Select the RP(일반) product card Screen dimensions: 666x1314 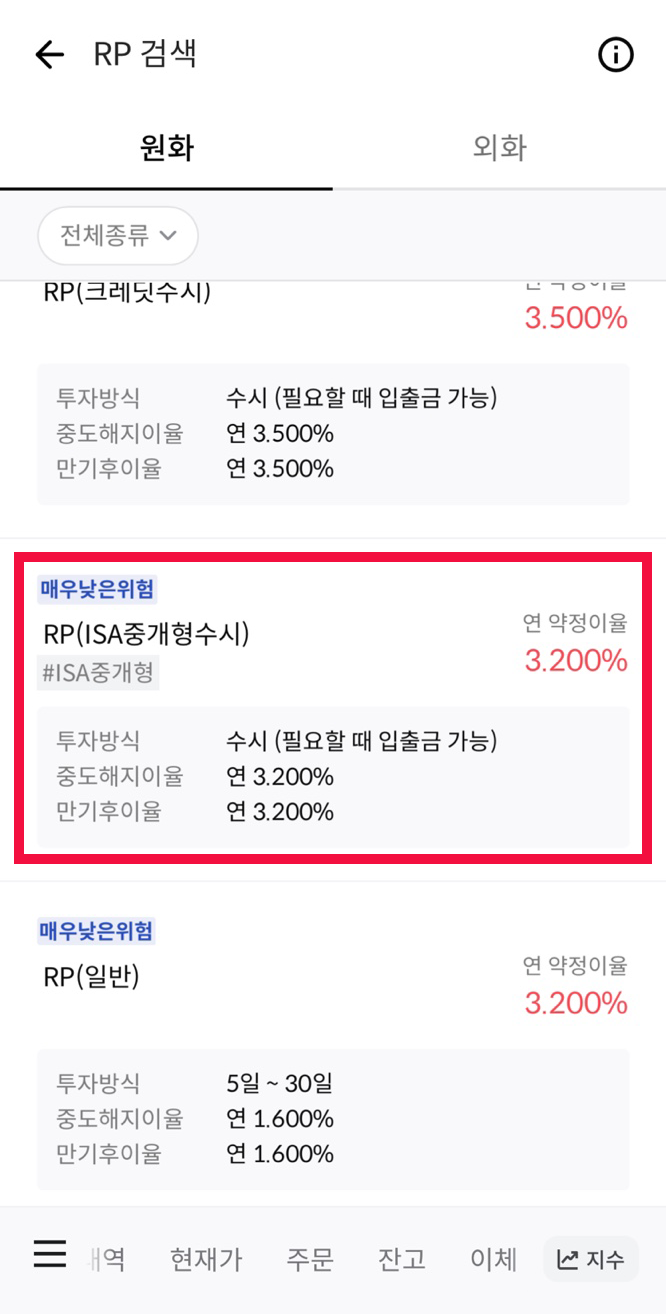click(x=333, y=1040)
